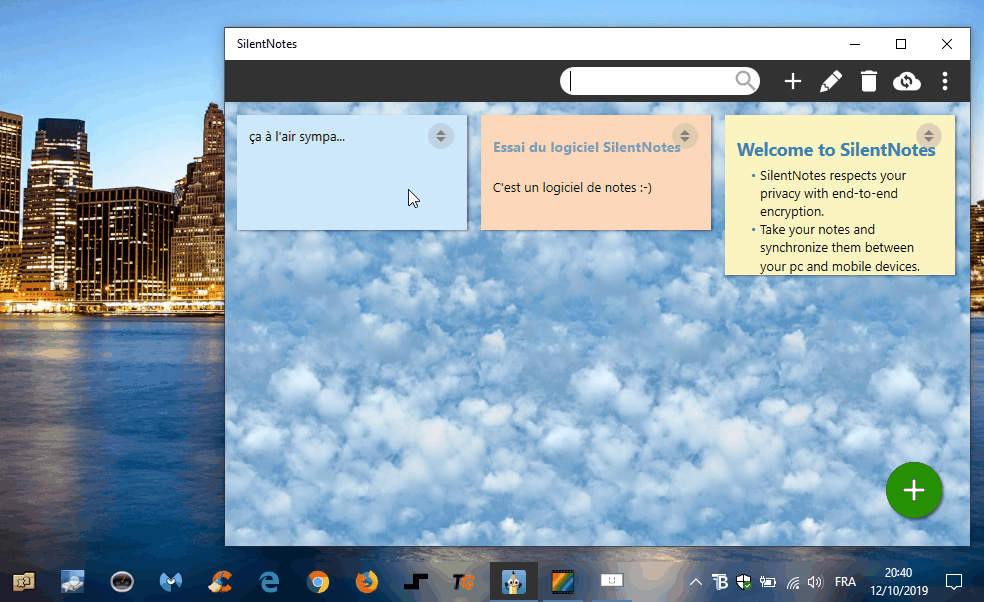Open the first taskbar icon on the left
Viewport: 984px width, 602px height.
(x=23, y=583)
